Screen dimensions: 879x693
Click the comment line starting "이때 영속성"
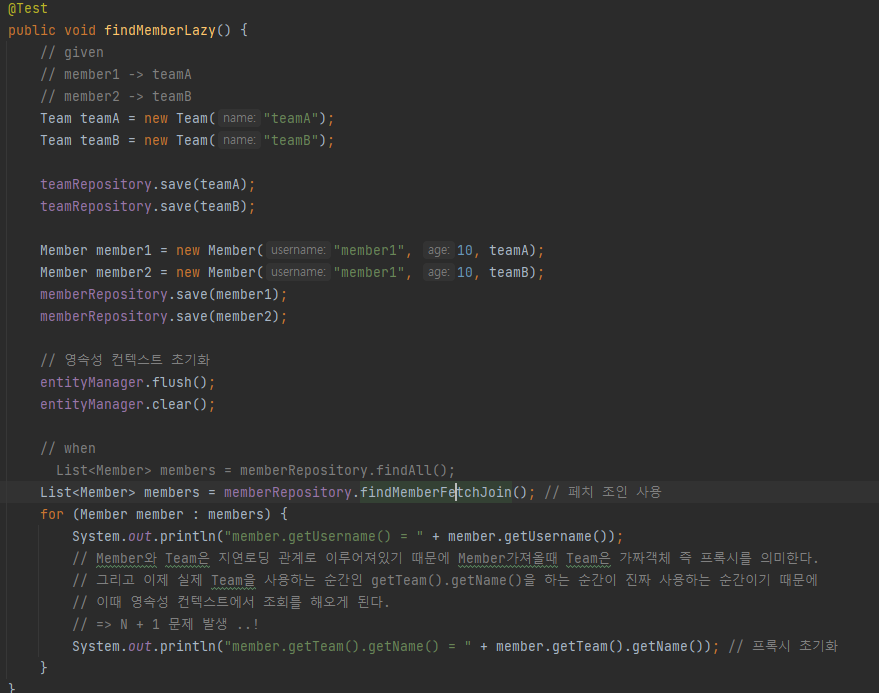(231, 602)
